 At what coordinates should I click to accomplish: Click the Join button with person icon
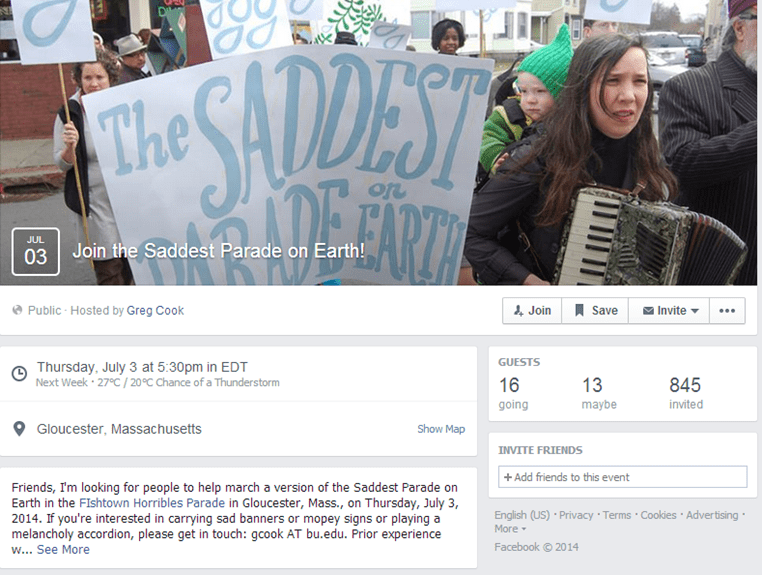click(532, 311)
